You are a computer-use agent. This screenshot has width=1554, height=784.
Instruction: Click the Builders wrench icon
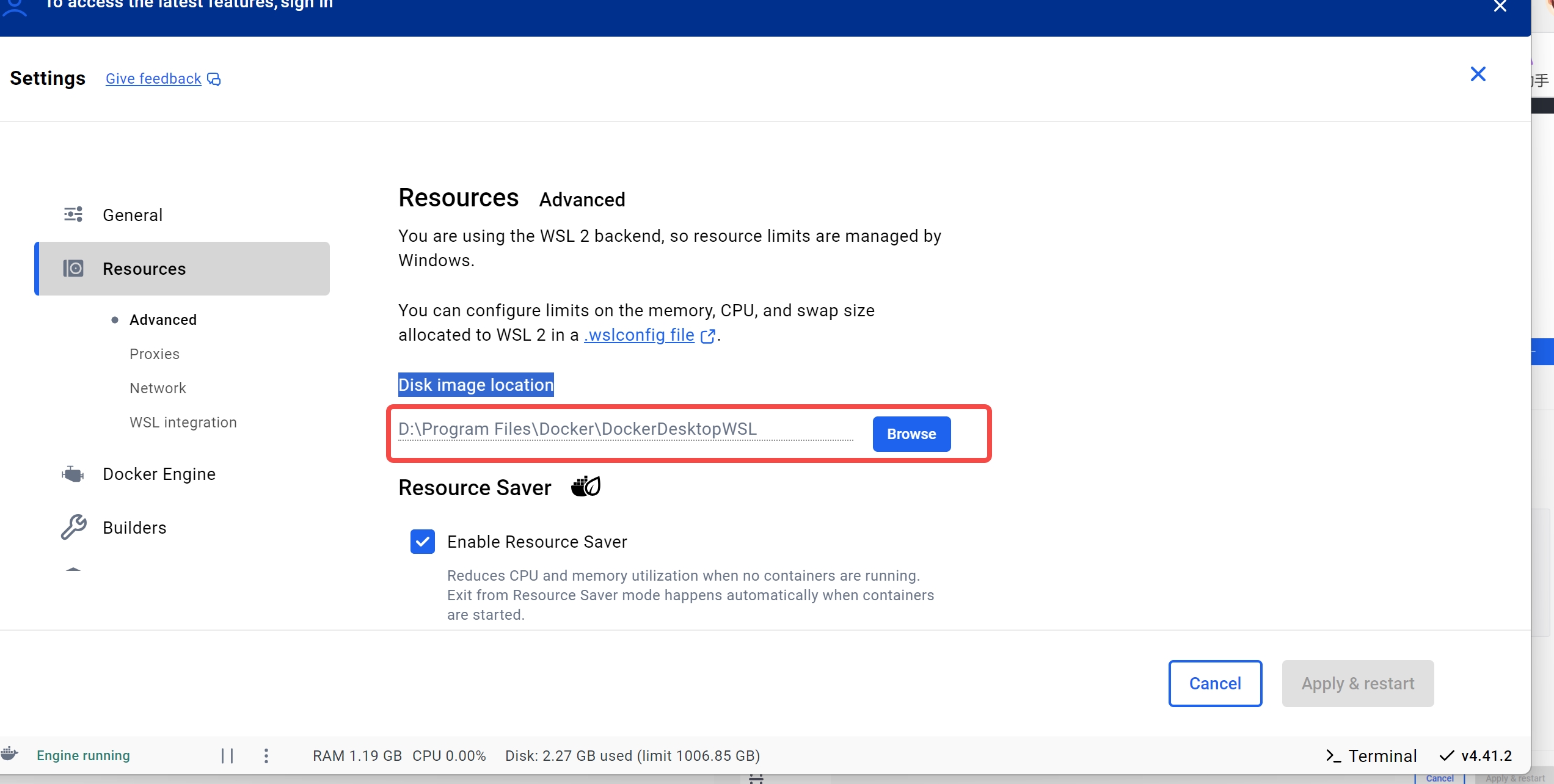(x=73, y=527)
